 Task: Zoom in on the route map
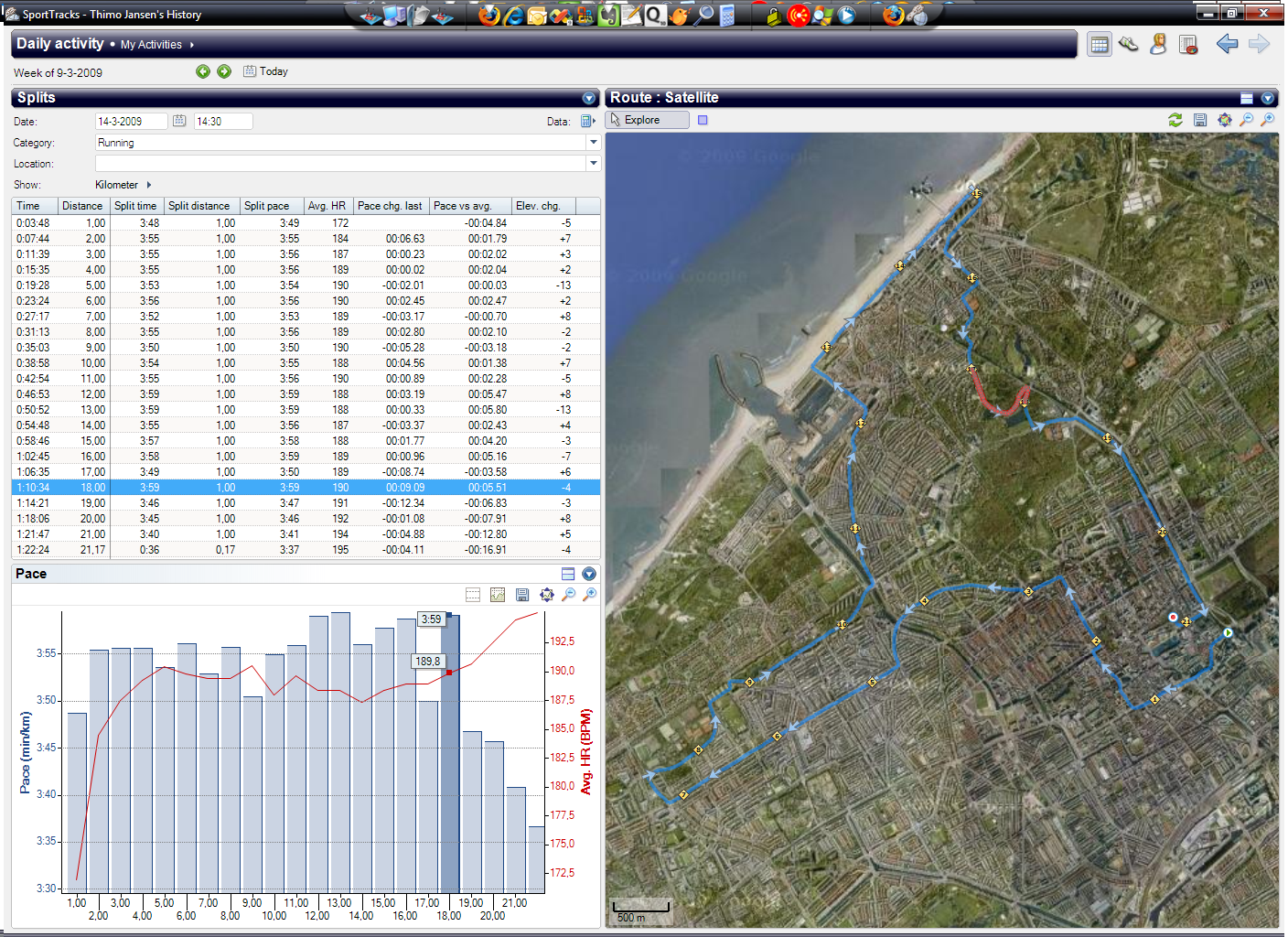point(1268,120)
